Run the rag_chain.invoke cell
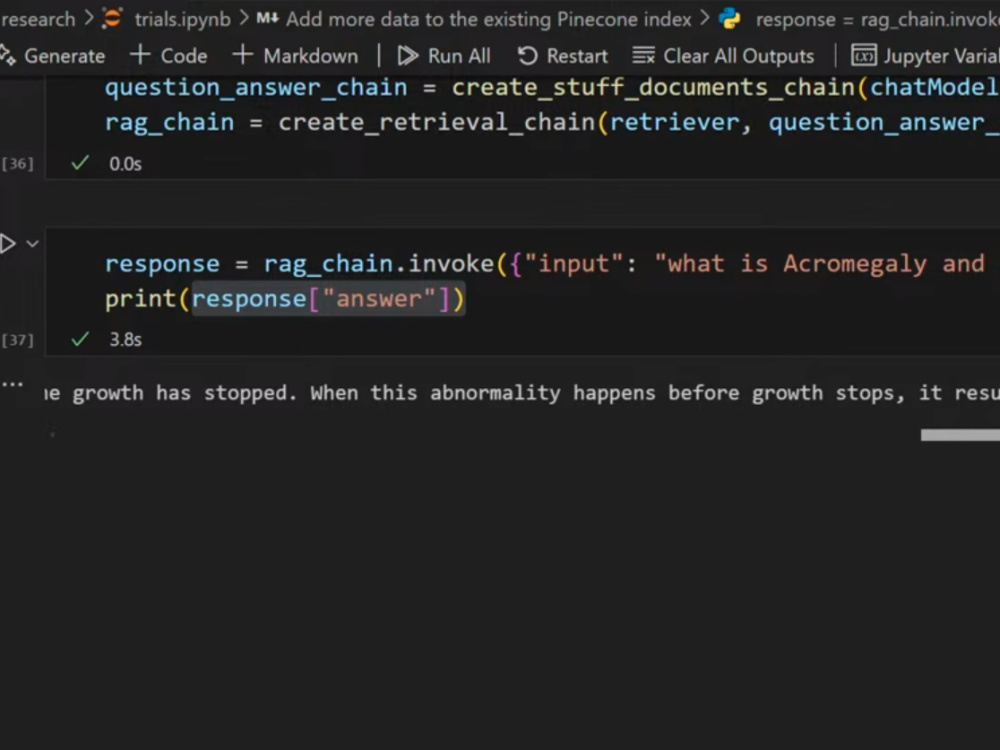The image size is (1000, 750). [x=8, y=244]
